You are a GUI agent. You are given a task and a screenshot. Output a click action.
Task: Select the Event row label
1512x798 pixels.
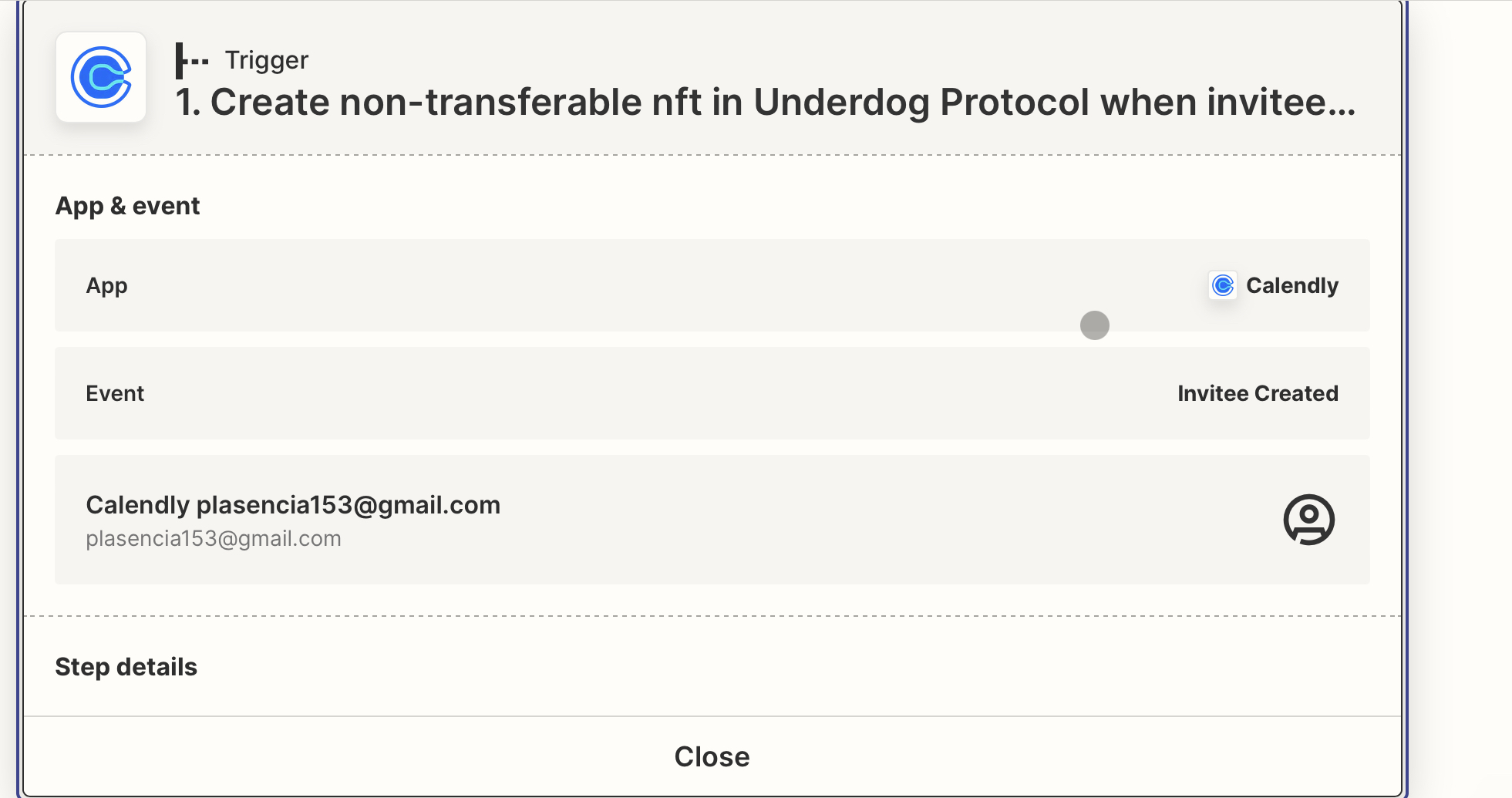click(x=115, y=393)
